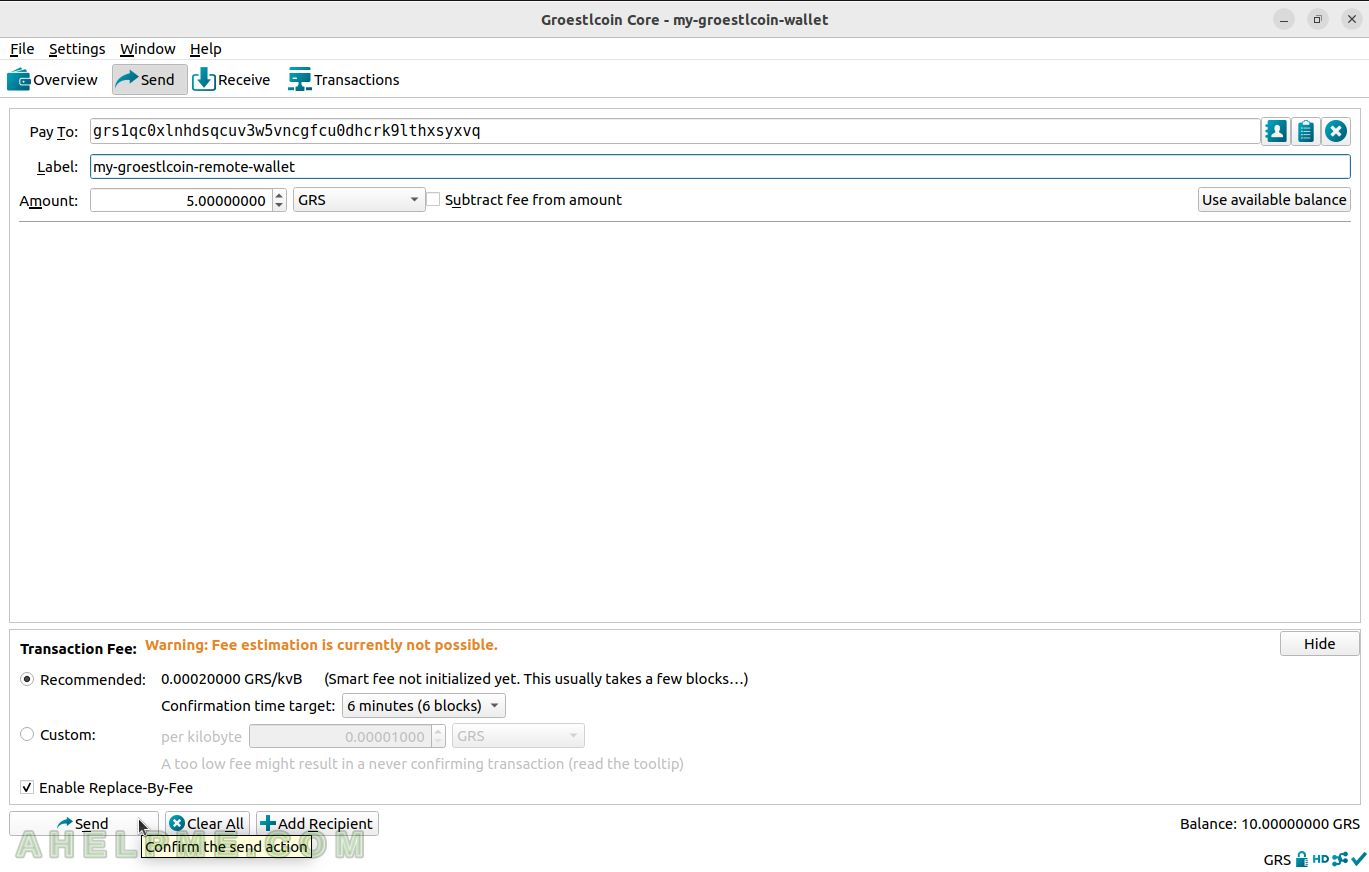Toggle Enable Replace-By-Fee checkbox
Viewport: 1369px width, 872px height.
point(27,788)
